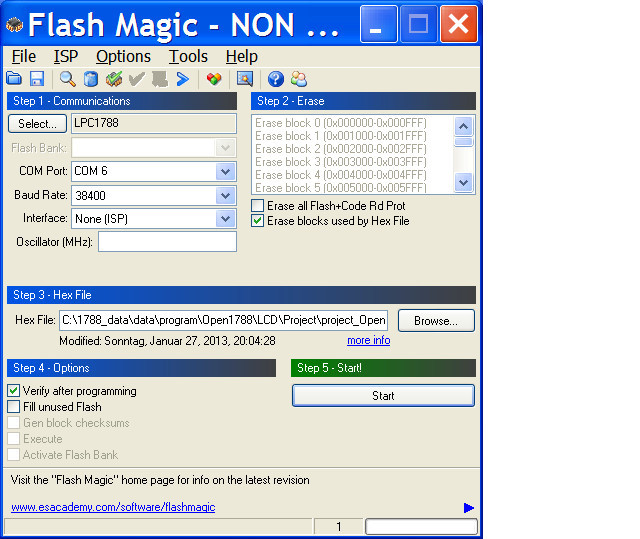Click the chip with green check icon

tap(114, 79)
